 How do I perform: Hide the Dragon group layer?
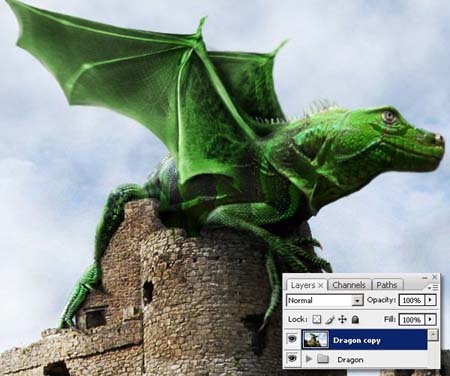292,358
